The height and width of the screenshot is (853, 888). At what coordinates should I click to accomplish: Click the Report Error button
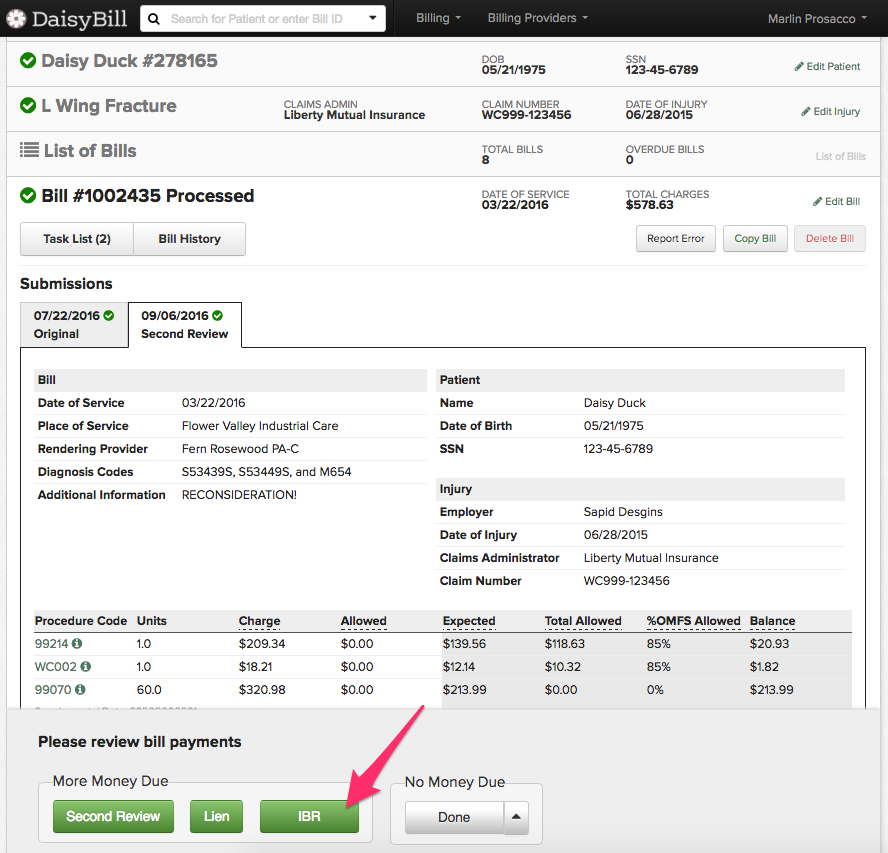click(x=676, y=238)
